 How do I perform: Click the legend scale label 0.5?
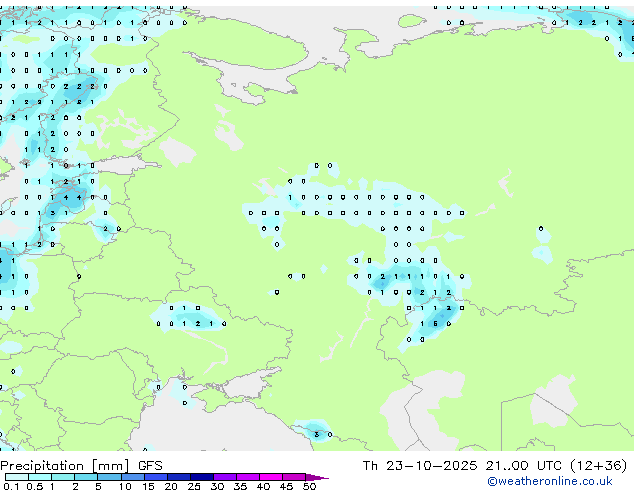click(34, 486)
